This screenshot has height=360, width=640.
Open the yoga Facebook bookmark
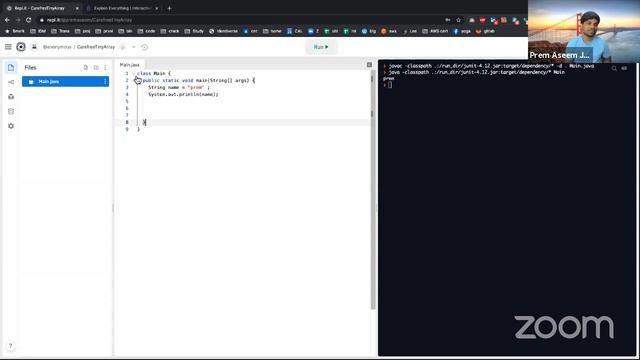(x=462, y=31)
